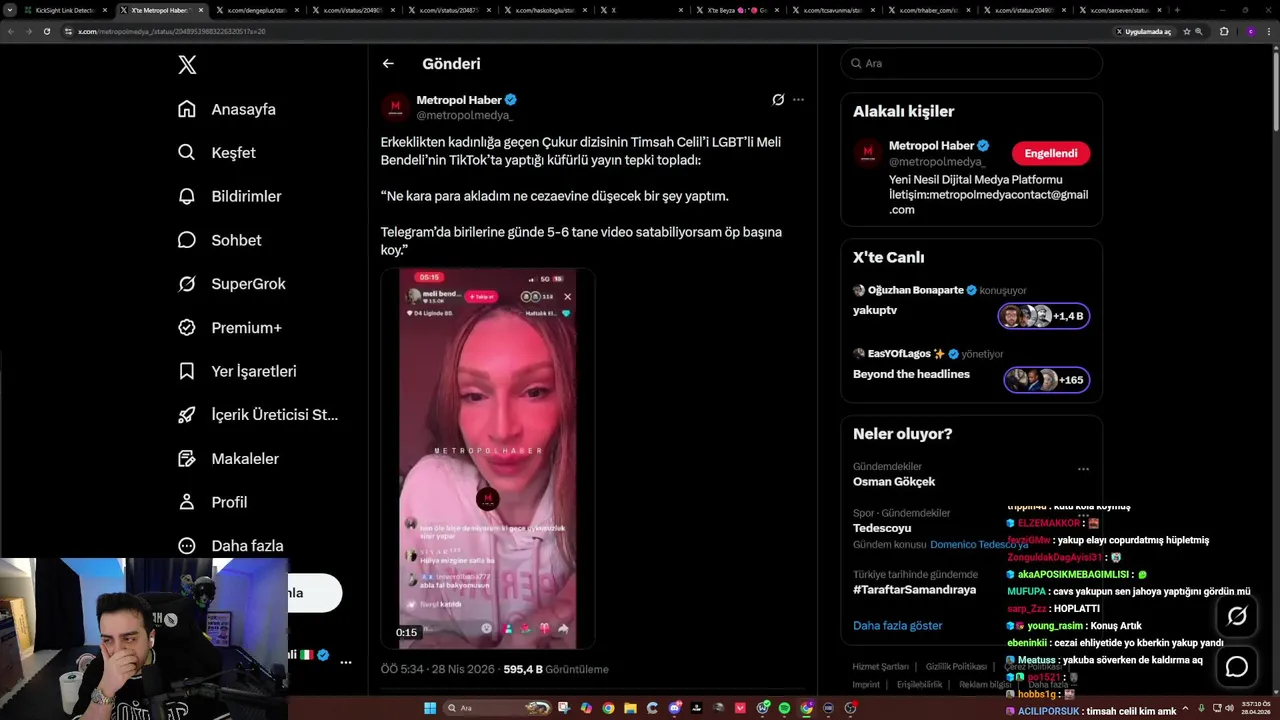
Task: Open listener avatars with +165 badge
Action: 1046,380
